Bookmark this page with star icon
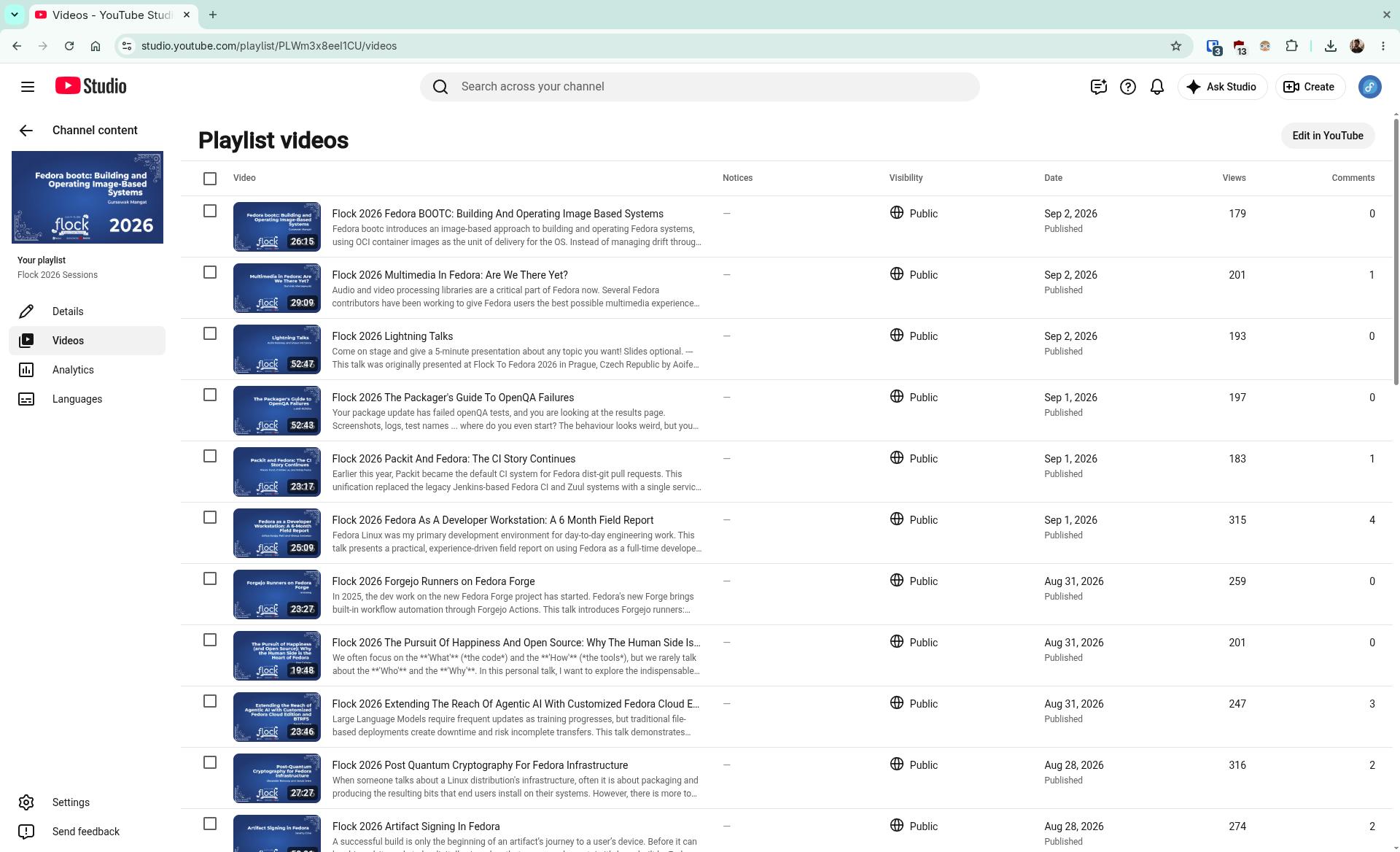 (1176, 46)
